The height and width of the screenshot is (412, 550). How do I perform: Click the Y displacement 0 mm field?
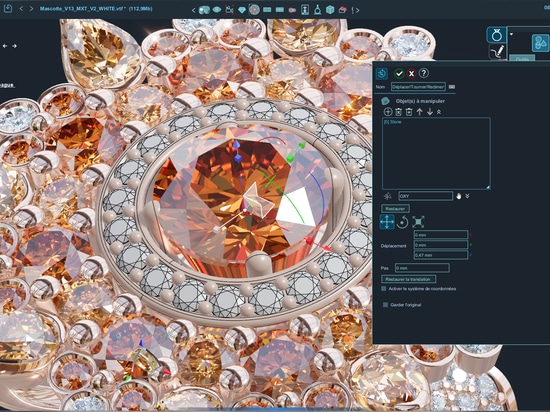(441, 245)
